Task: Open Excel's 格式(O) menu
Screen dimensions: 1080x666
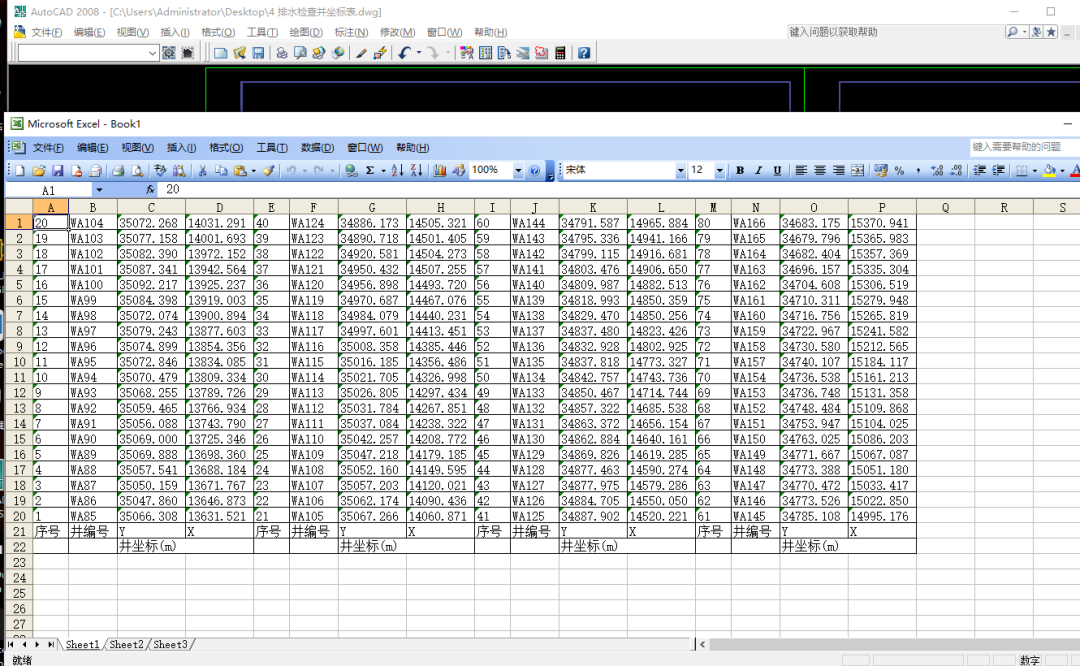Action: point(226,147)
